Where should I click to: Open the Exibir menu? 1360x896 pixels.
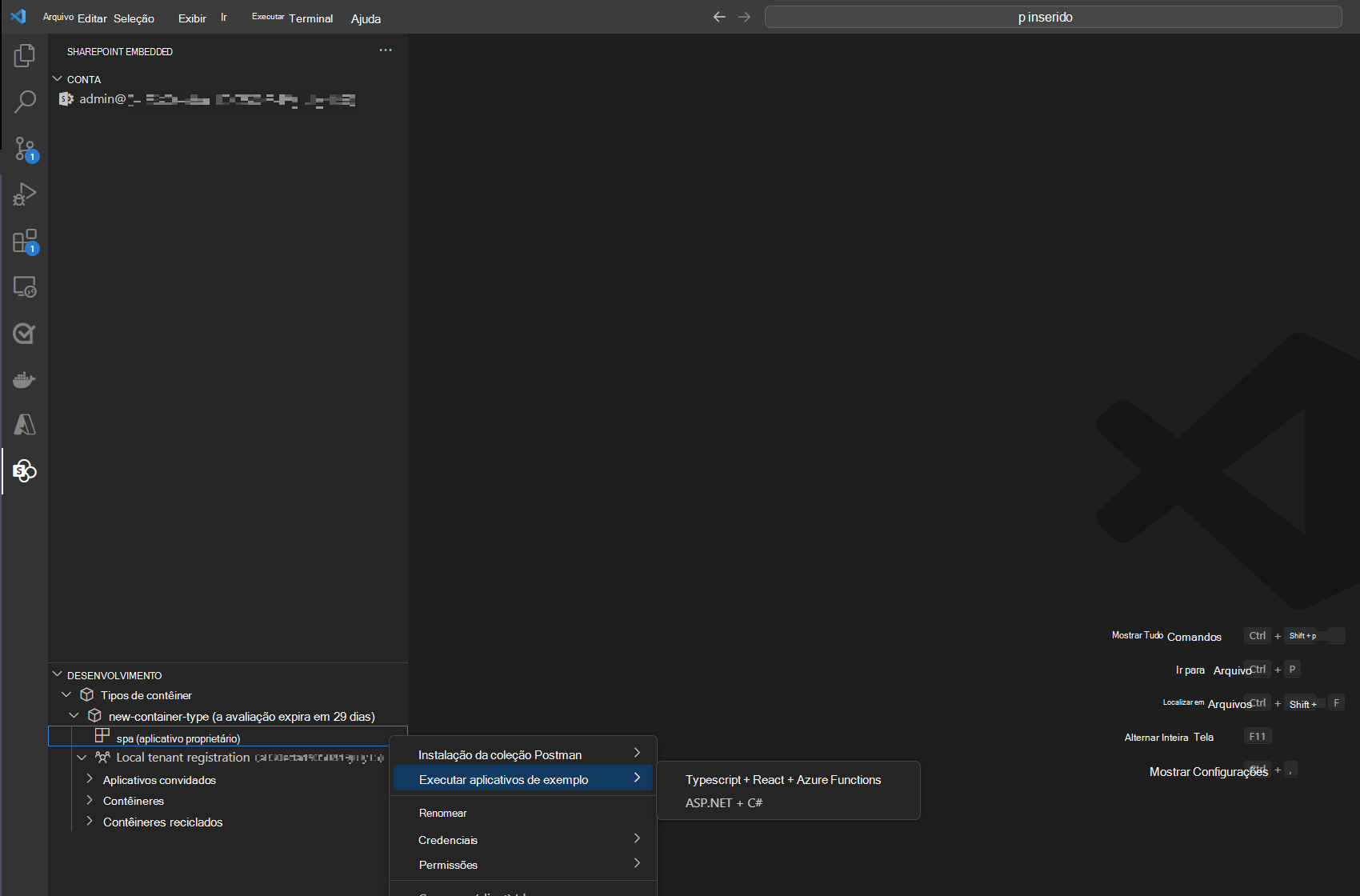192,18
